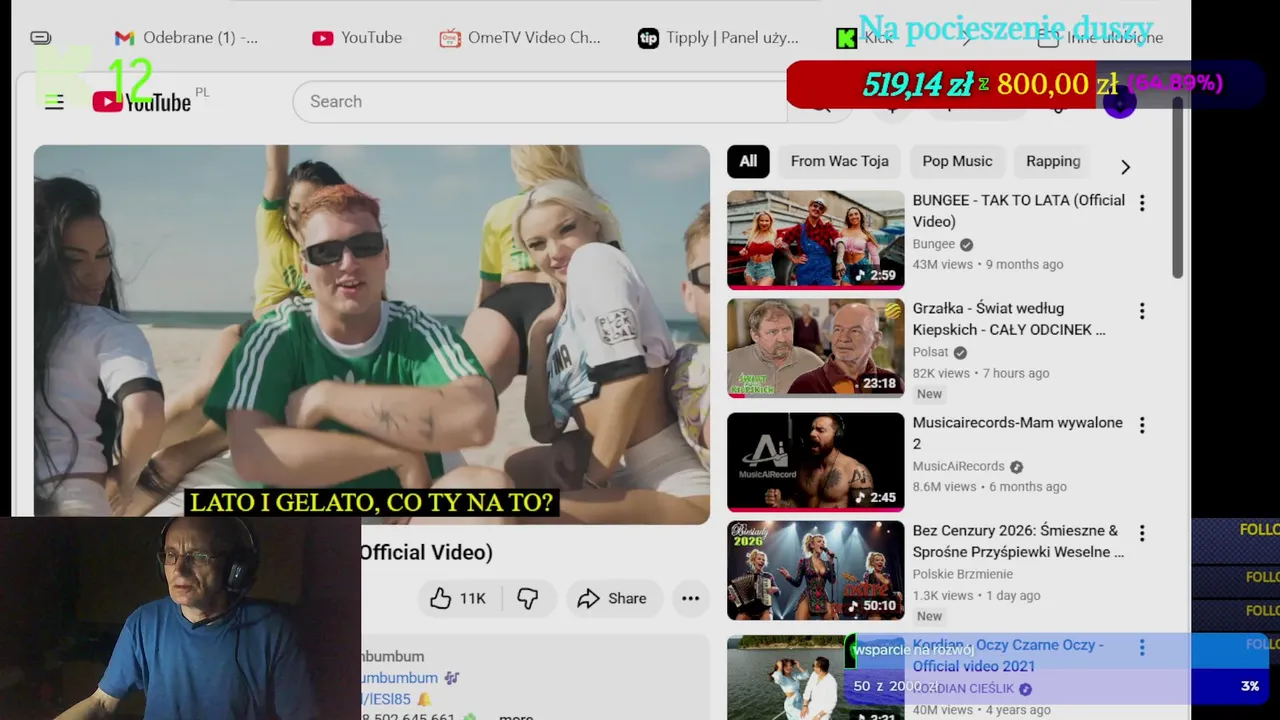Visit the MusicAiRecords channel
The height and width of the screenshot is (720, 1280).
click(x=958, y=466)
